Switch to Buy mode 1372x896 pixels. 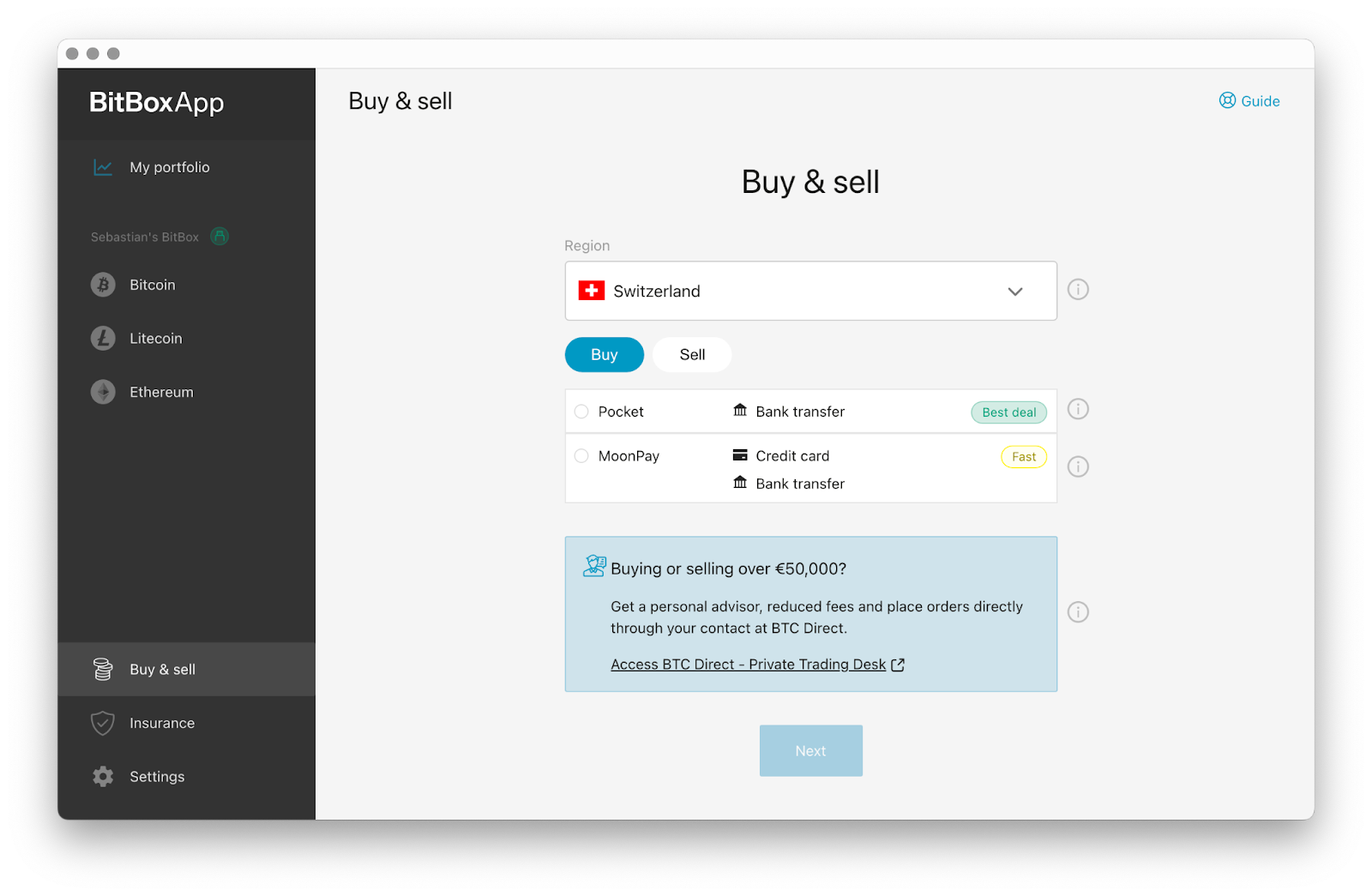click(605, 355)
